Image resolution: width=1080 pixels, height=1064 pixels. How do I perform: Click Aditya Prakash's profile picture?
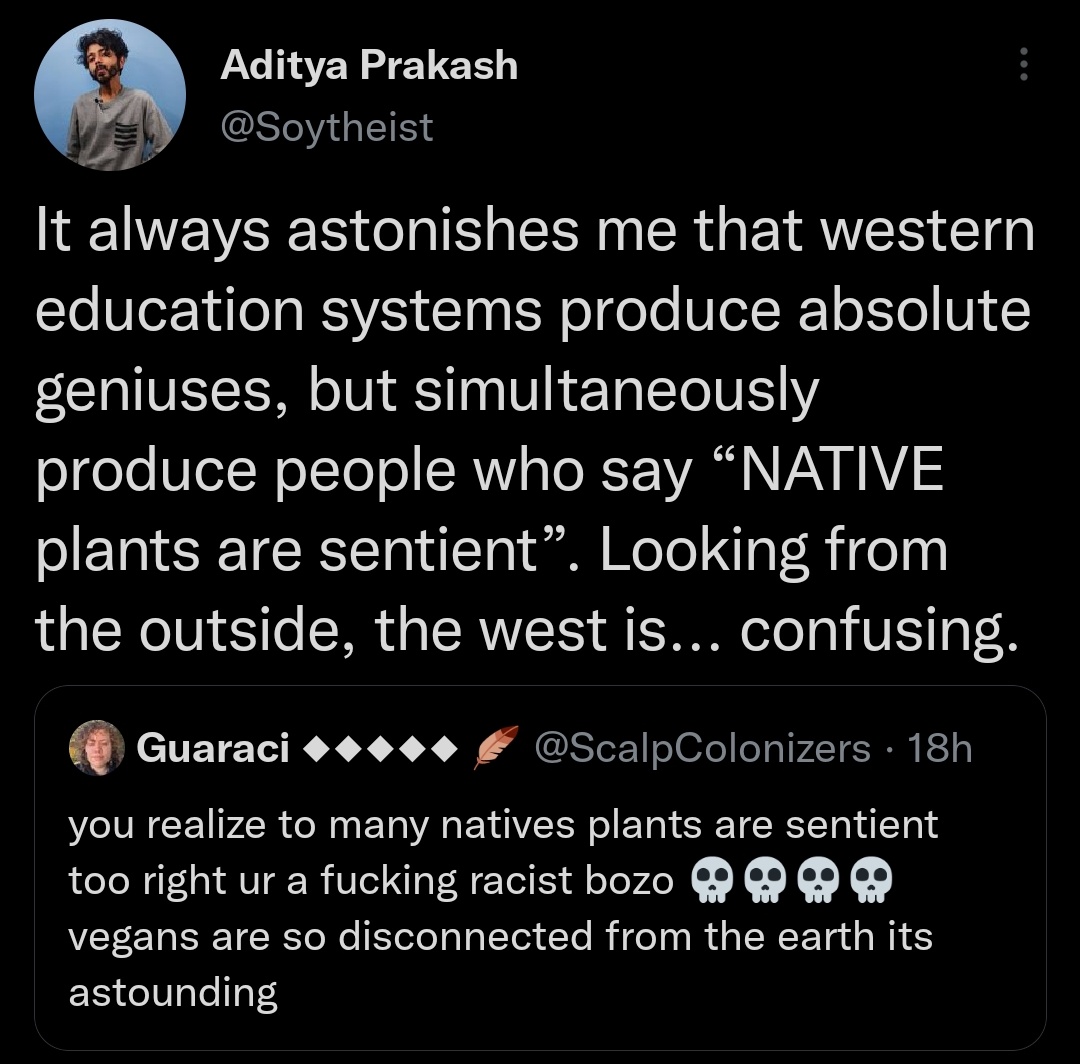pyautogui.click(x=110, y=93)
